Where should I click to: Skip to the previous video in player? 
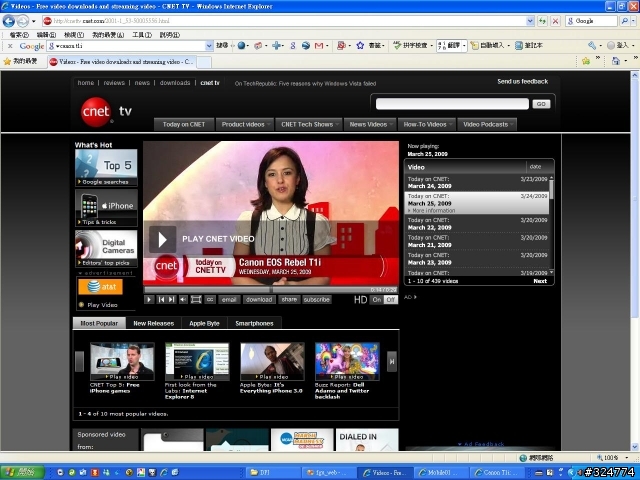coord(161,300)
